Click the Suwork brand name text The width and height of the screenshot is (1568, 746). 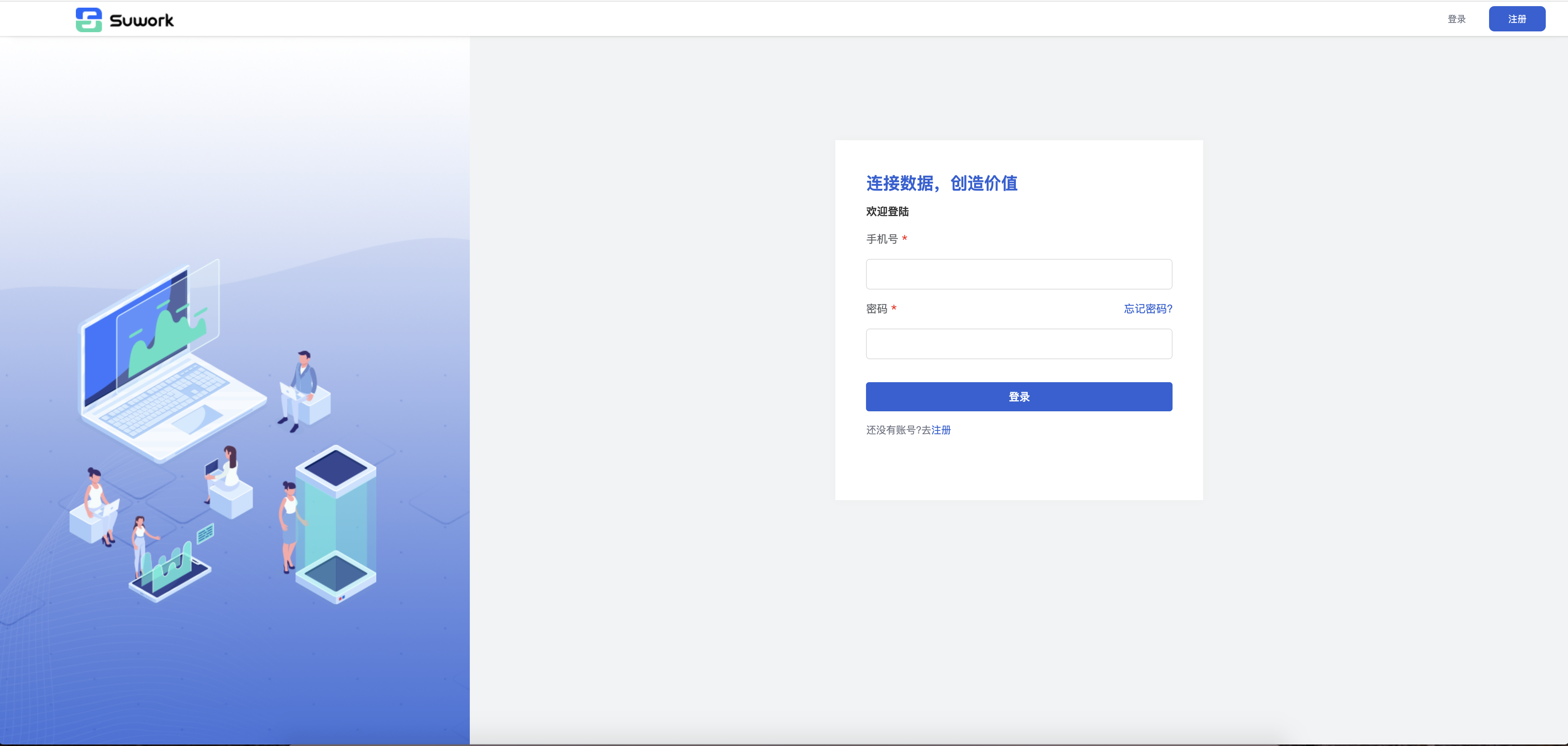point(142,21)
